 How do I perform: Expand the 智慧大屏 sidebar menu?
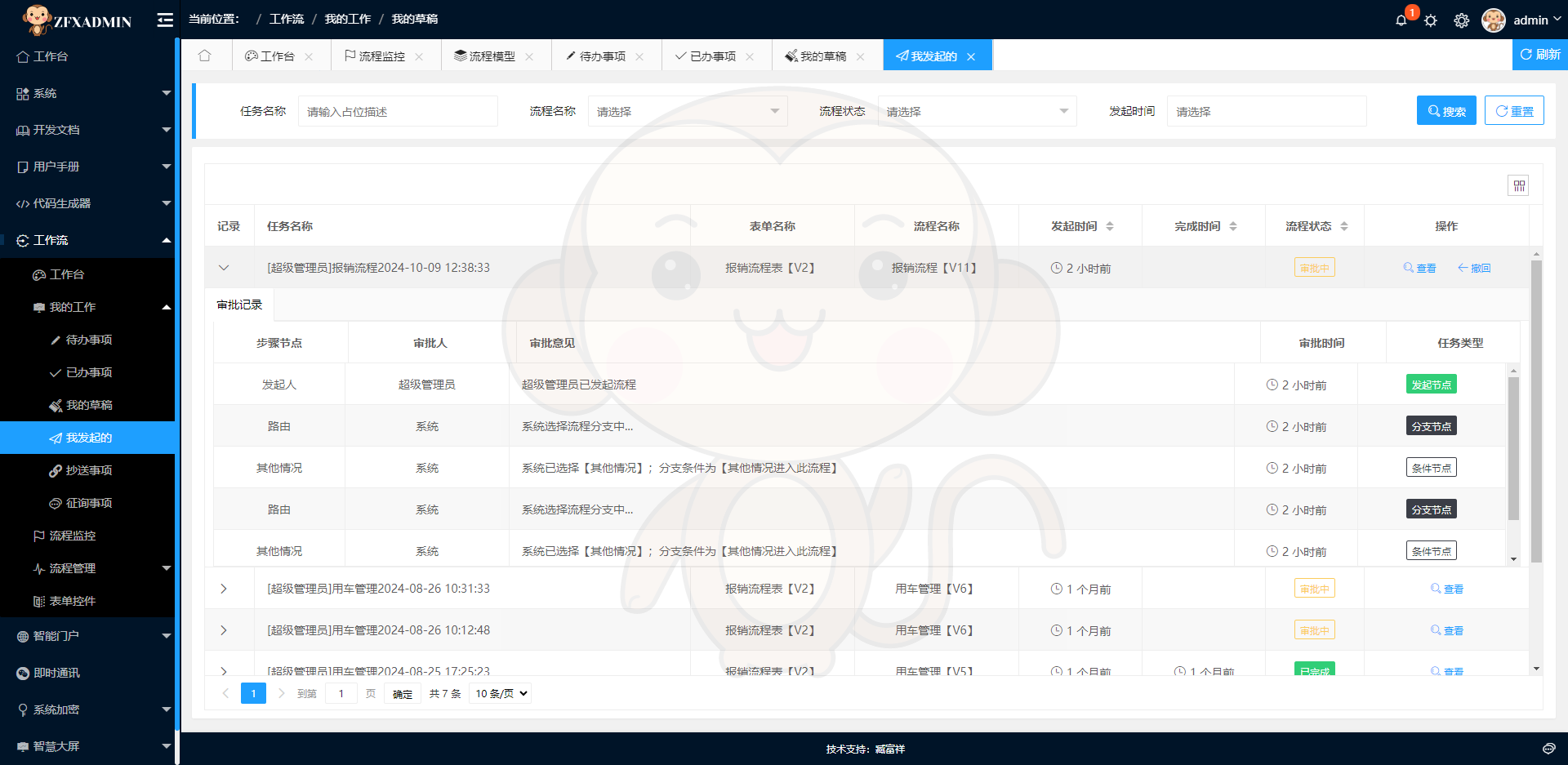(87, 746)
